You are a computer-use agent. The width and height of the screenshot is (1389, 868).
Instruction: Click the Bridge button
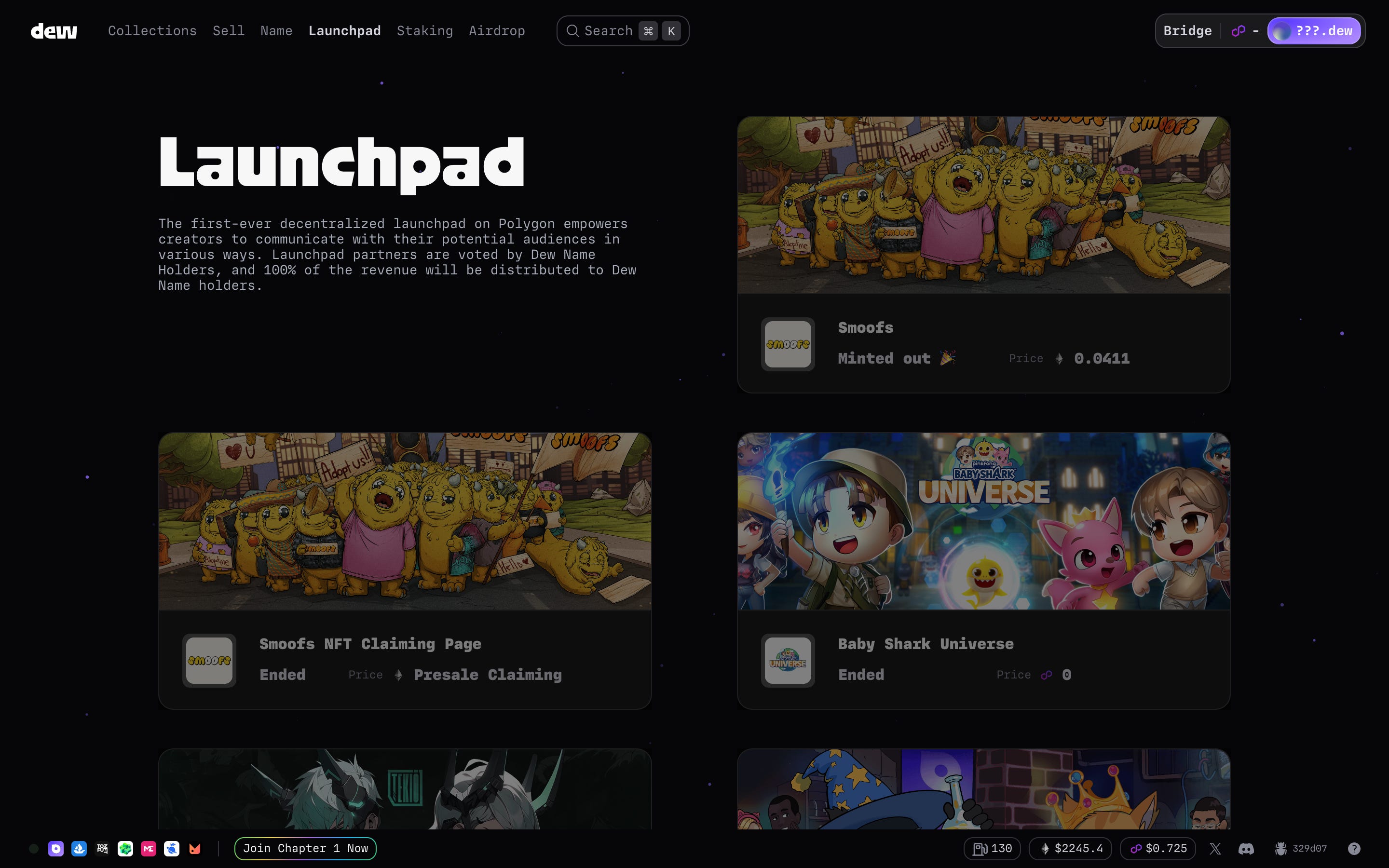point(1187,31)
